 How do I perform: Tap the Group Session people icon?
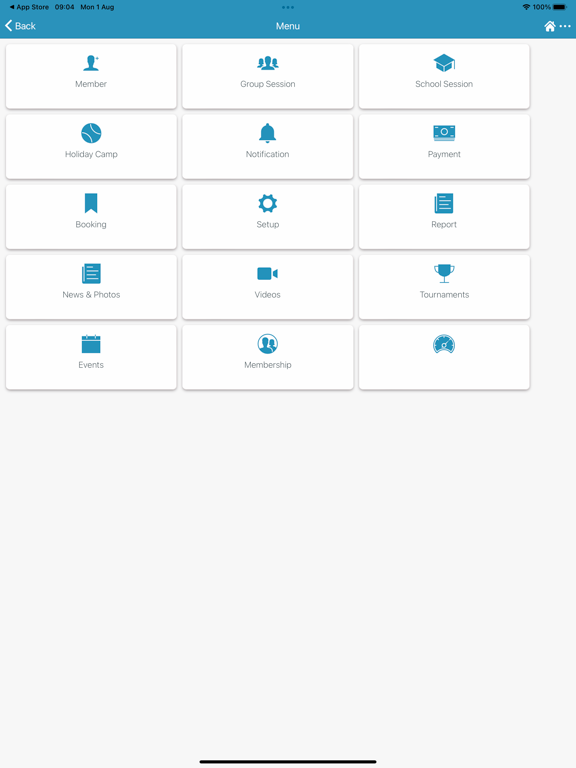coord(267,63)
